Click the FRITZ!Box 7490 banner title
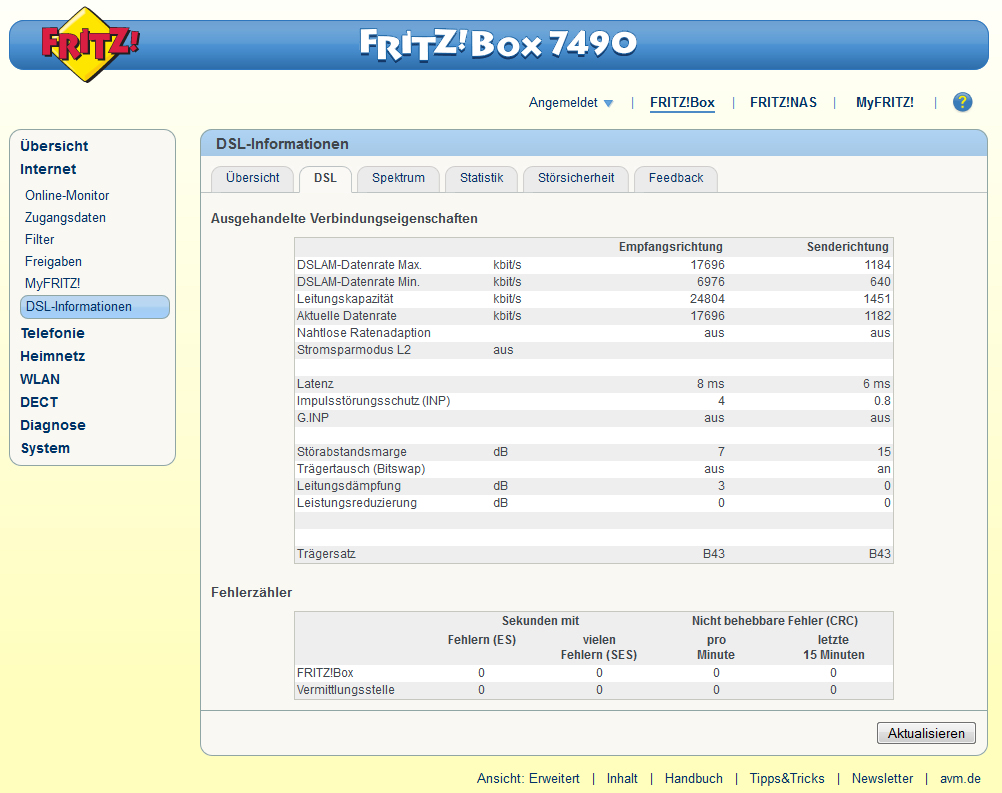1002x793 pixels. 498,44
